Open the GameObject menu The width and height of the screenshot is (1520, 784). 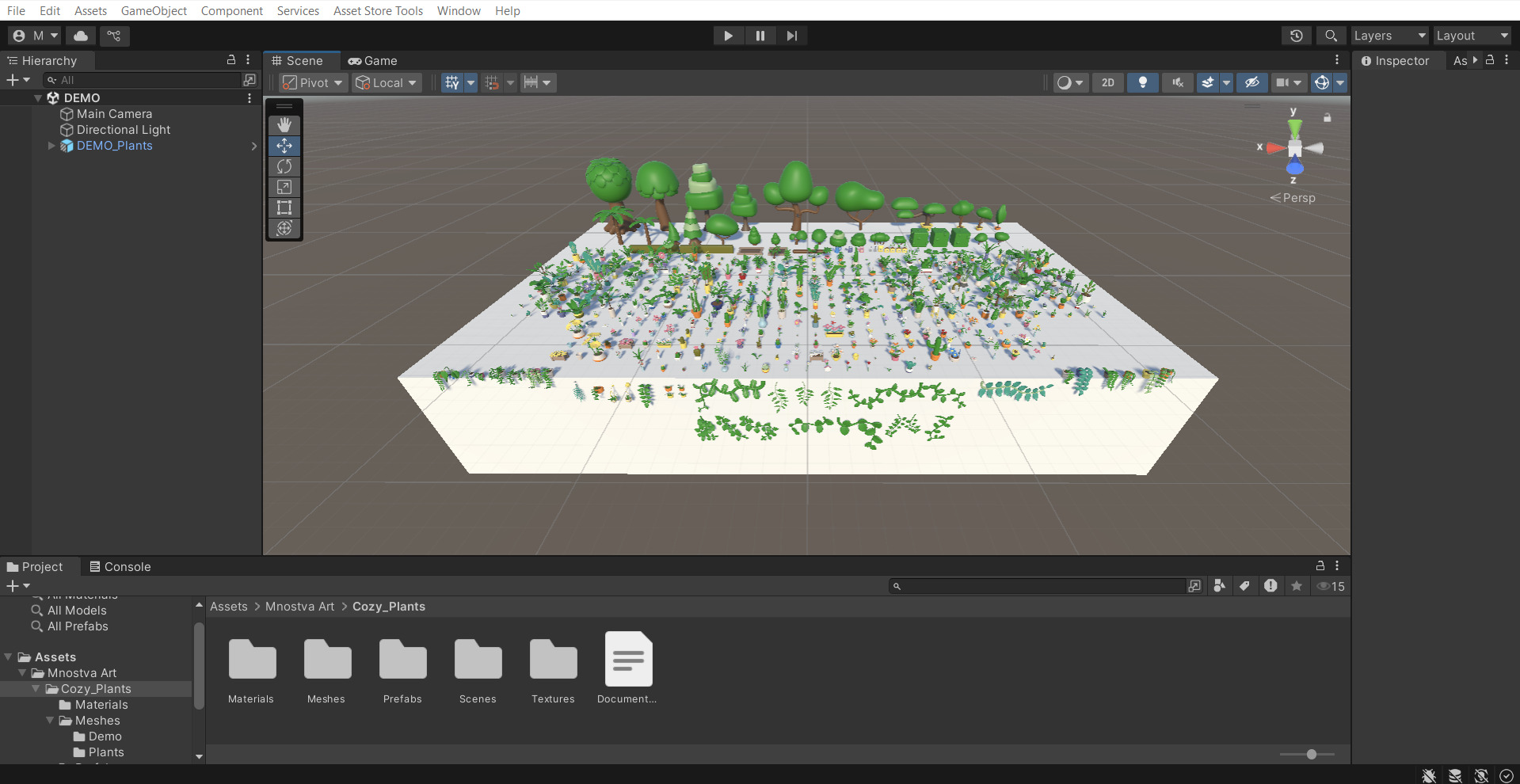[154, 11]
